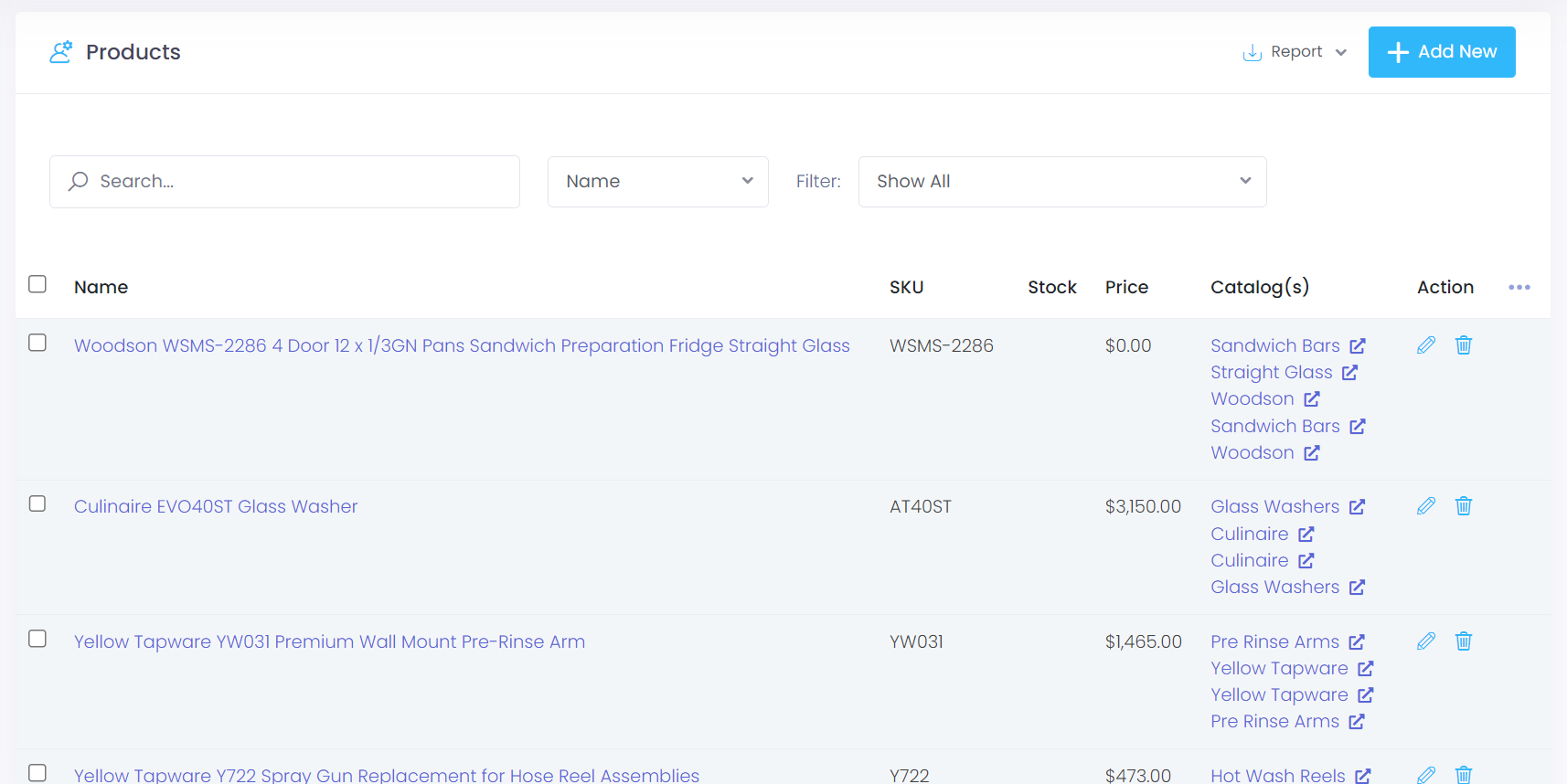Edit the Woodson WSMS-2286 product

[1426, 345]
